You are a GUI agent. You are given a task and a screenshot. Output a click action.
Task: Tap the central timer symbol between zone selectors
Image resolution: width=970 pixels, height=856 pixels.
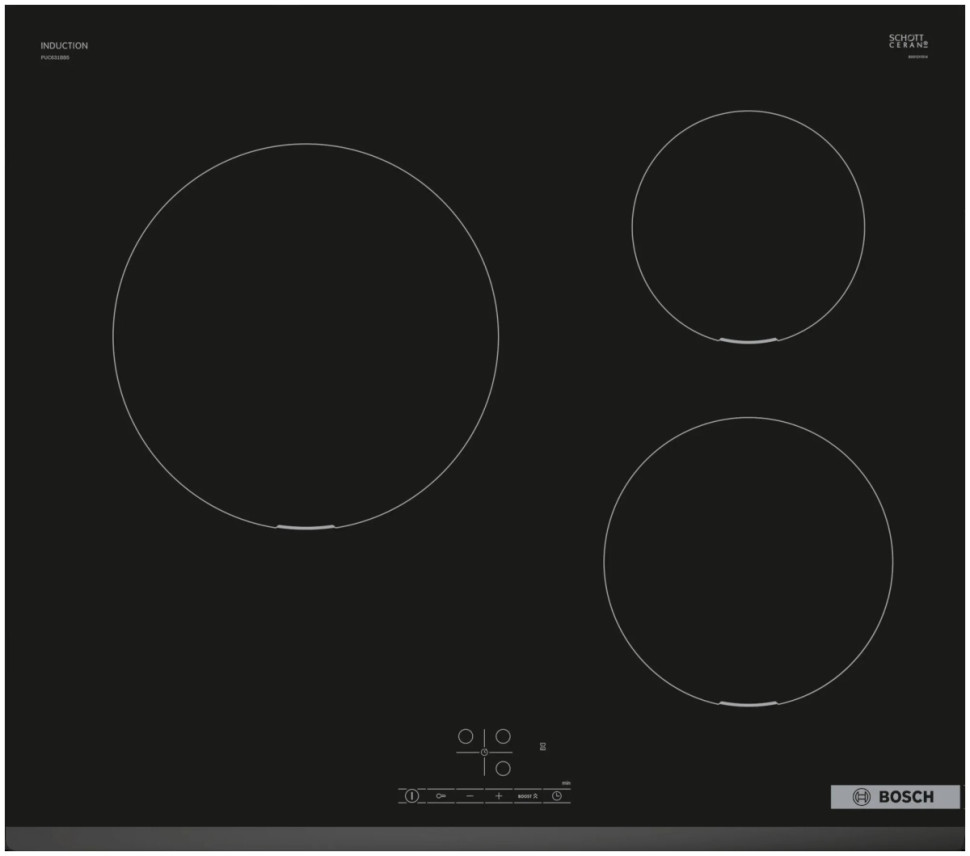click(484, 752)
